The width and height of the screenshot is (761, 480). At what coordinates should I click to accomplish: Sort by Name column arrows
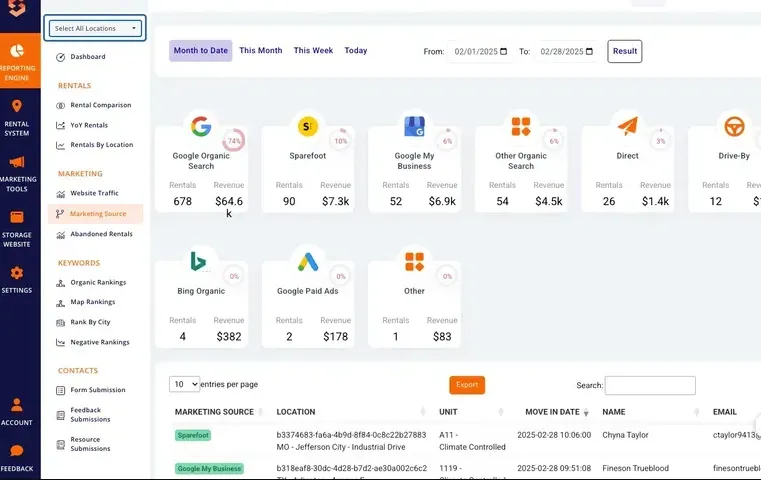point(696,412)
